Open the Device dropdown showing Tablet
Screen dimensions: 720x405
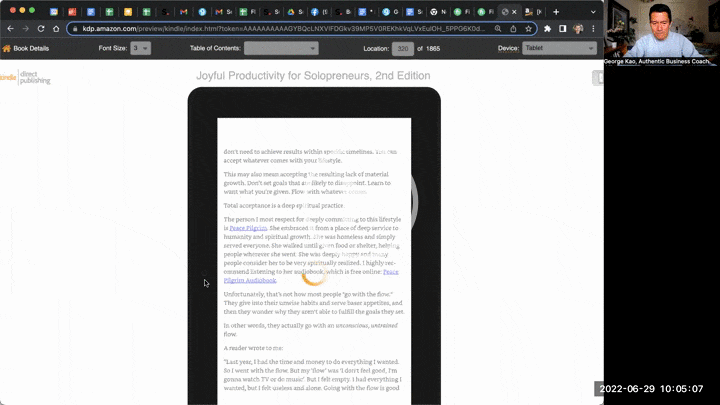559,48
